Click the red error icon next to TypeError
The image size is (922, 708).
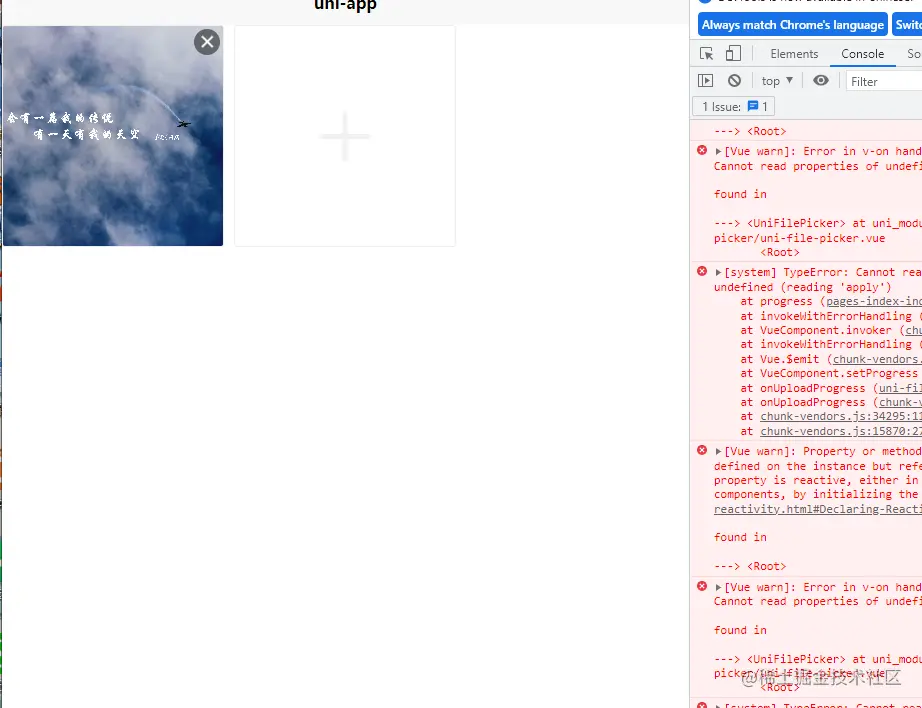click(x=701, y=270)
